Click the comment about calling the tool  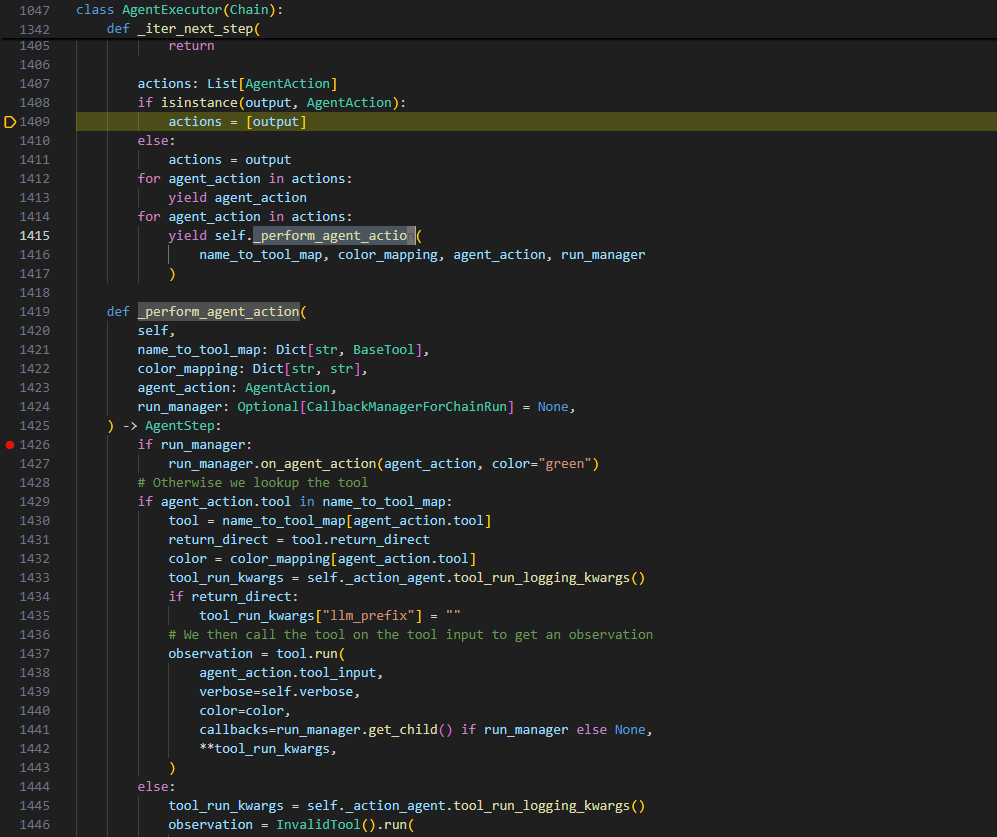(410, 635)
